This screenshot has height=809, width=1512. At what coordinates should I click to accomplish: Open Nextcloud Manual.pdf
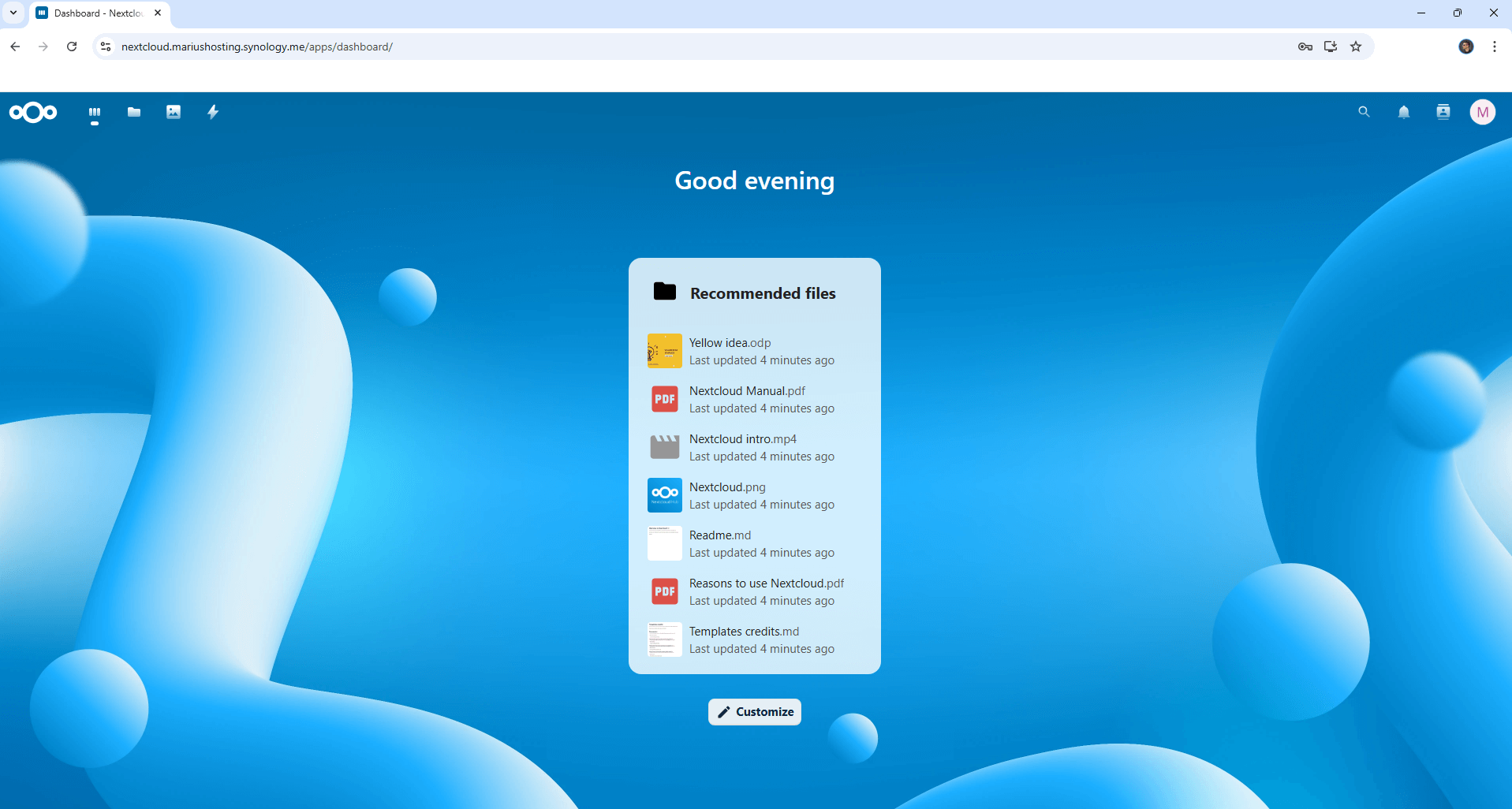pos(747,391)
